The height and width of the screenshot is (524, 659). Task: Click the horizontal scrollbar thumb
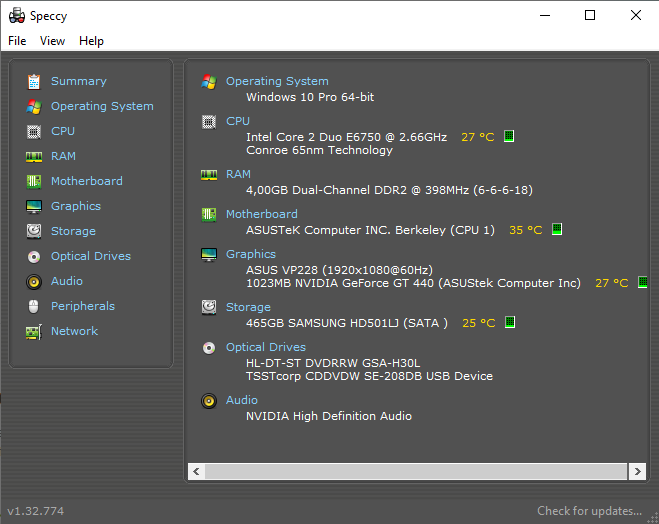416,471
